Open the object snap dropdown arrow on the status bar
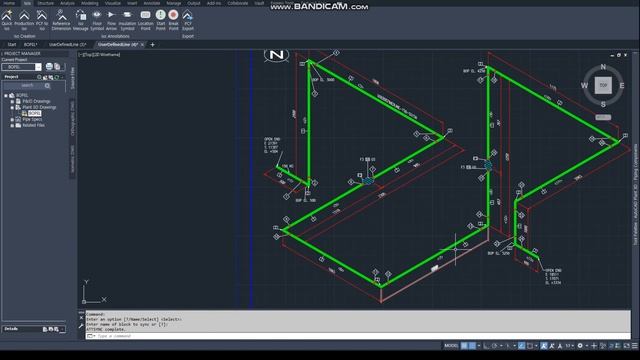The image size is (640, 360). 536,346
